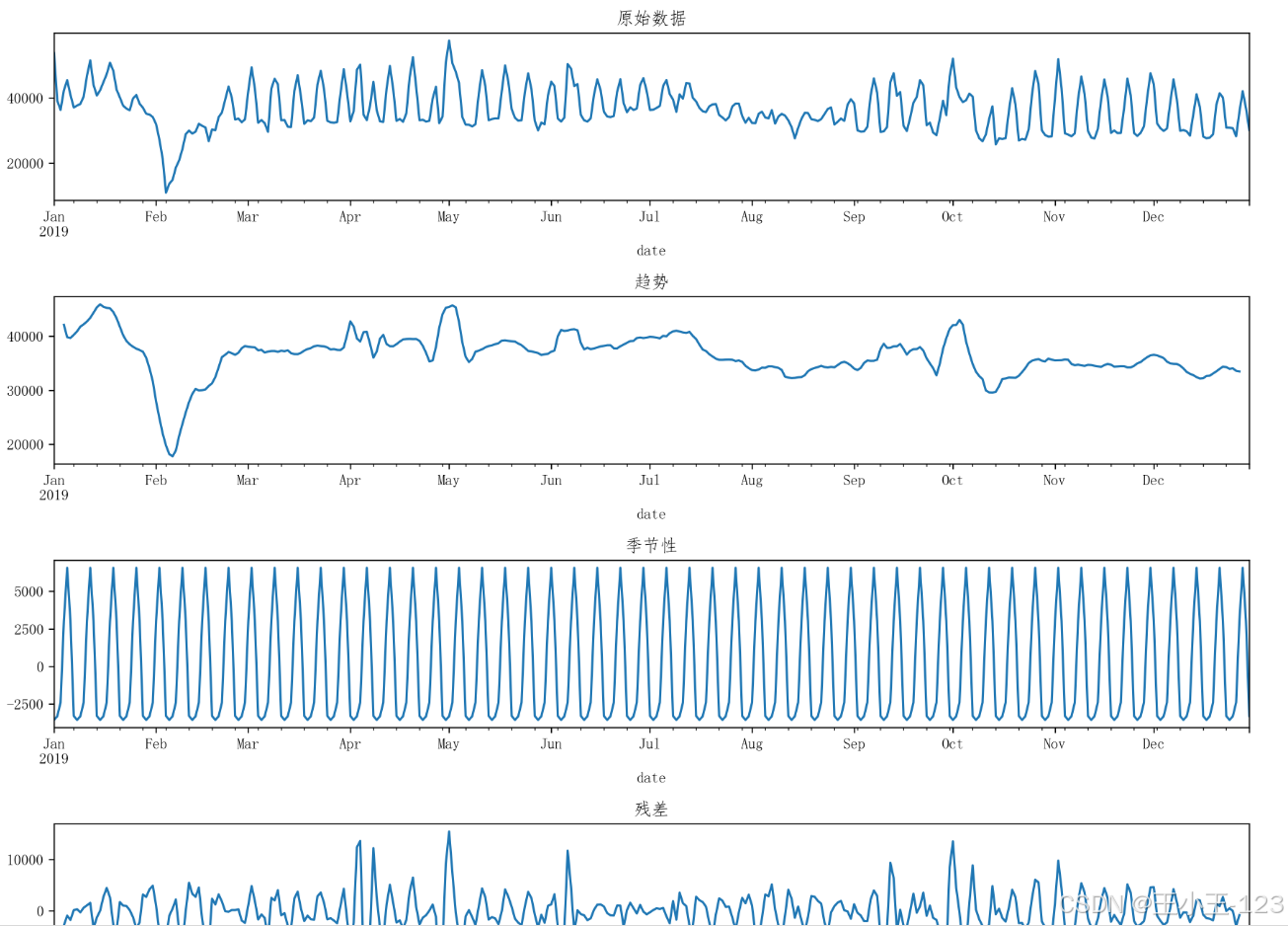
Task: Click the Dec tick label in 原始数据 chart
Action: (x=1153, y=217)
